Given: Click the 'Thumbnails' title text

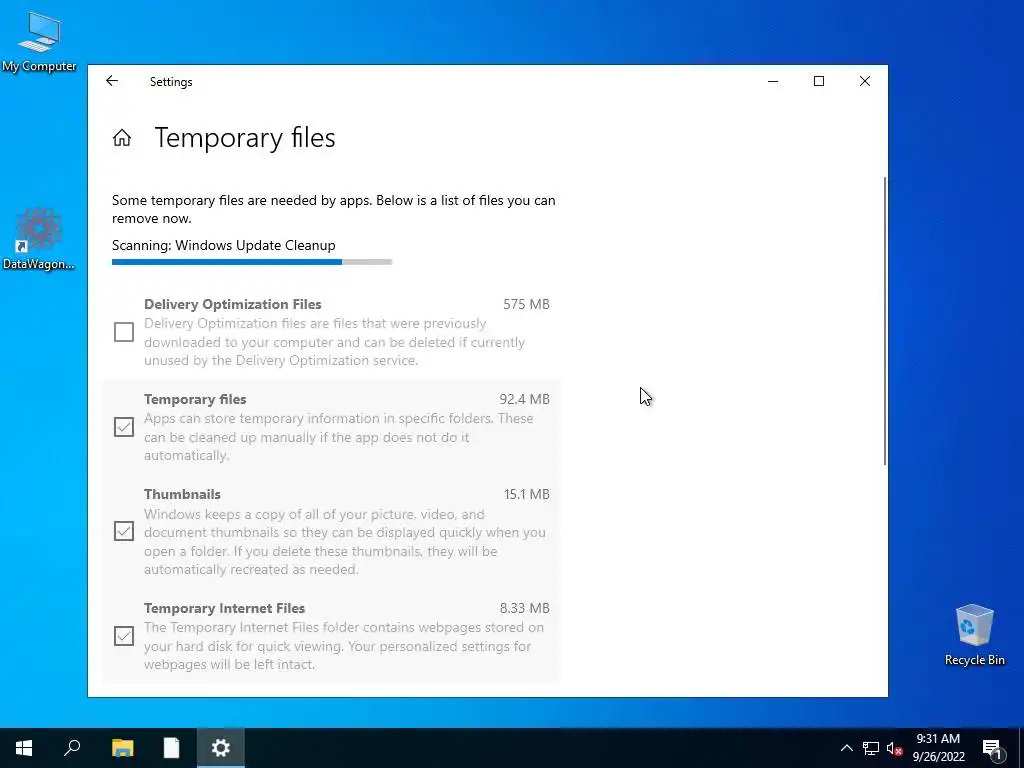Looking at the screenshot, I should click(x=182, y=494).
